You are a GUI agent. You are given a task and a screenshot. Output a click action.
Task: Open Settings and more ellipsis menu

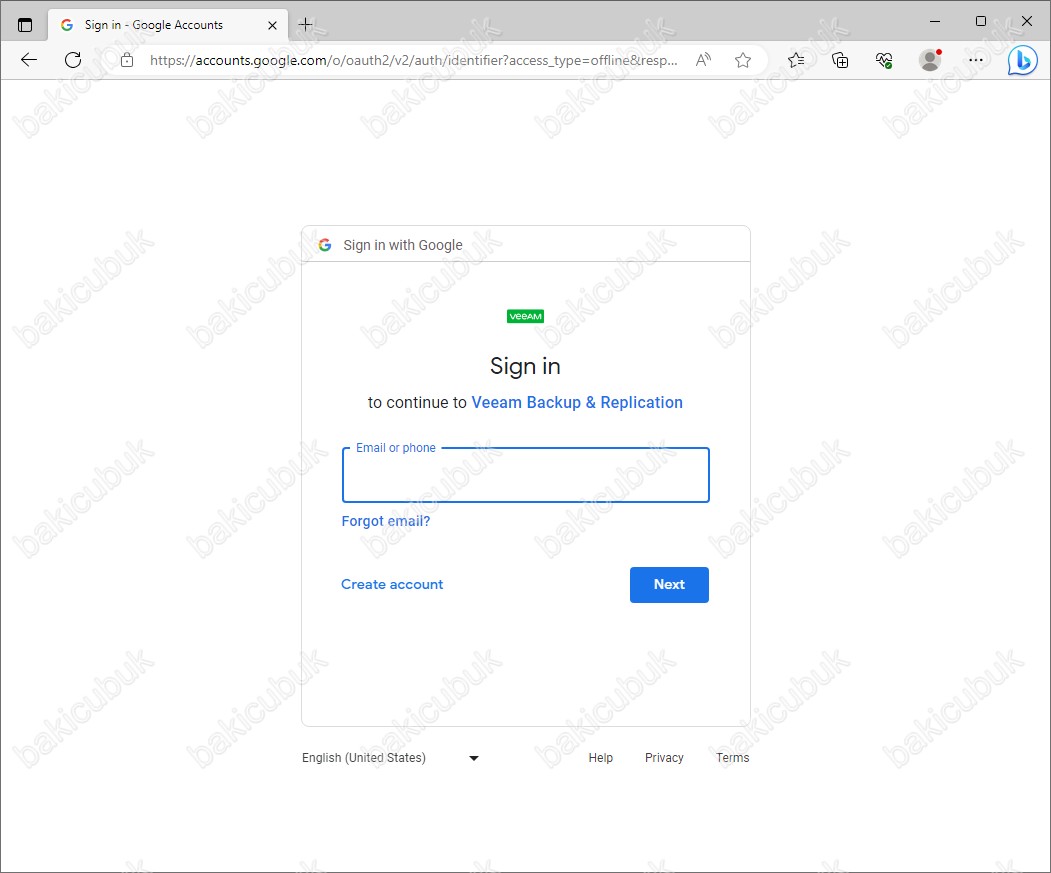976,60
